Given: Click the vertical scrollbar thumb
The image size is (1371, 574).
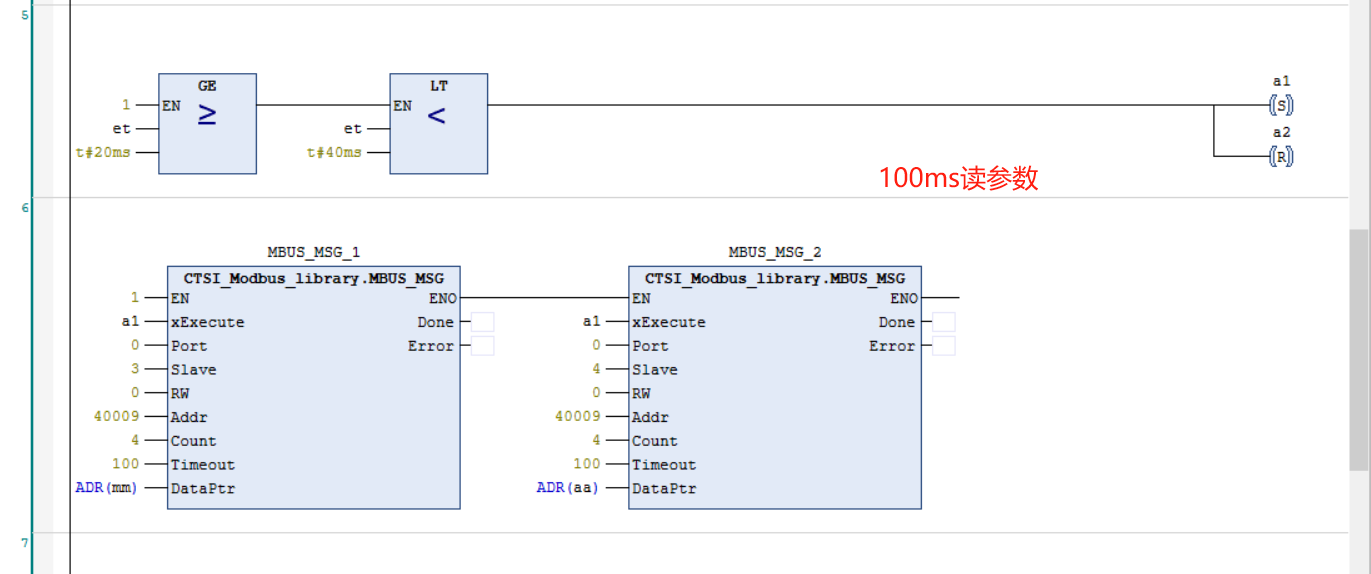Looking at the screenshot, I should [1360, 349].
